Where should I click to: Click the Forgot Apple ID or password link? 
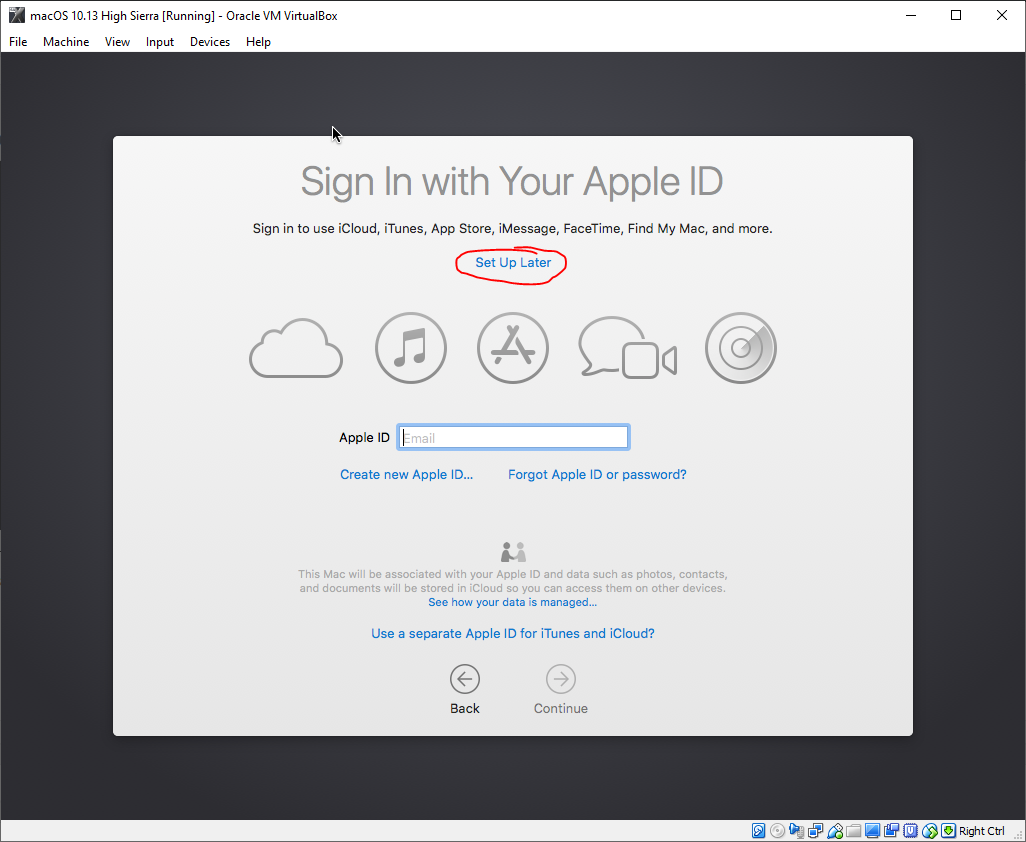(x=597, y=474)
